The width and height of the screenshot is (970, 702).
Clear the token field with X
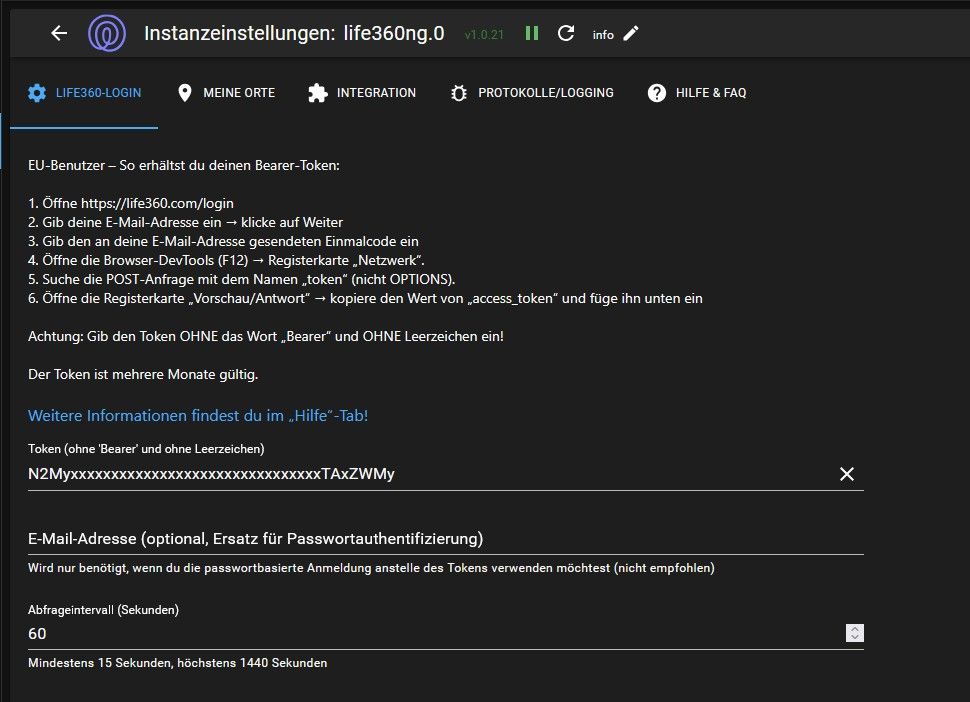[847, 474]
